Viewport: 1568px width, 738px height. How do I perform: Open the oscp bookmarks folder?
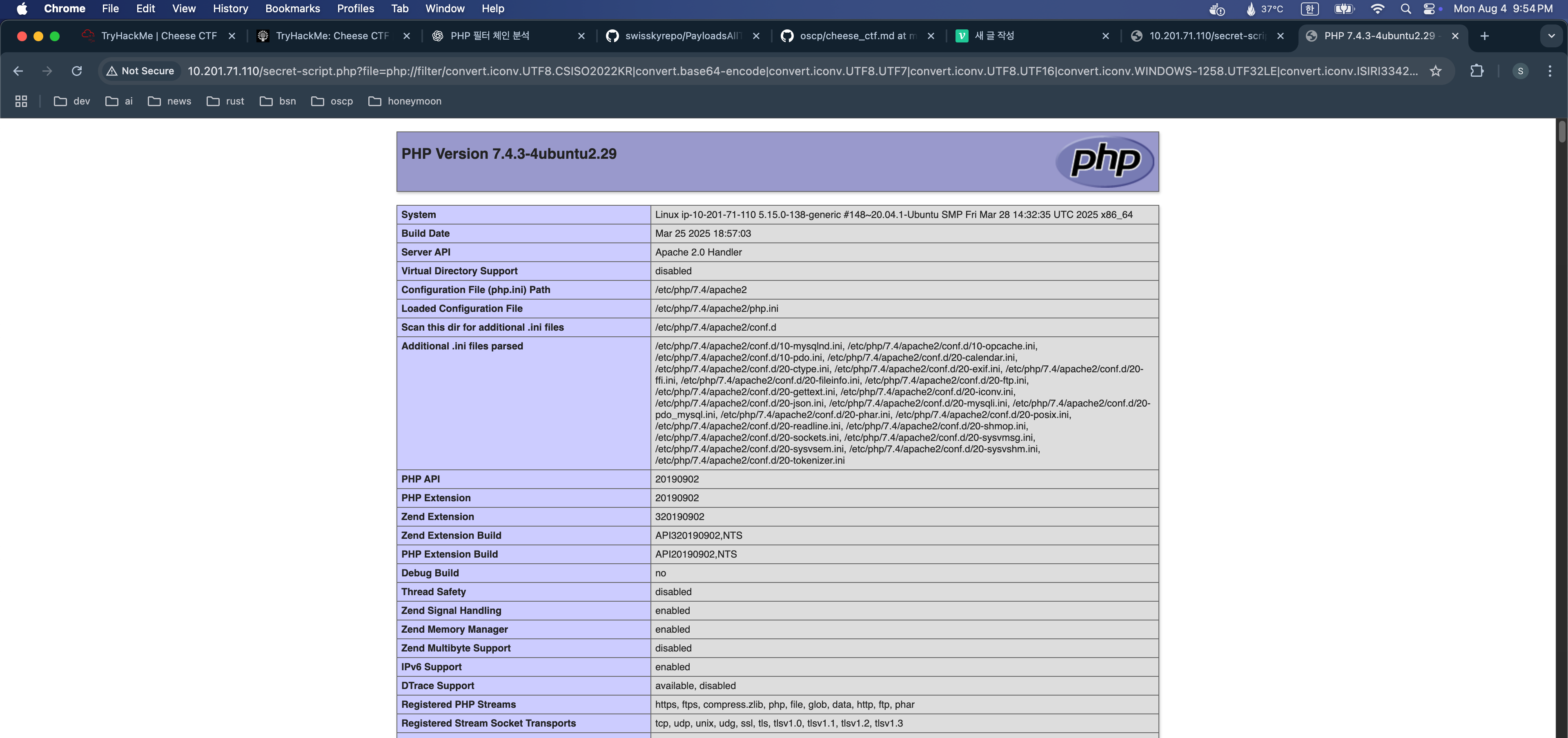332,101
